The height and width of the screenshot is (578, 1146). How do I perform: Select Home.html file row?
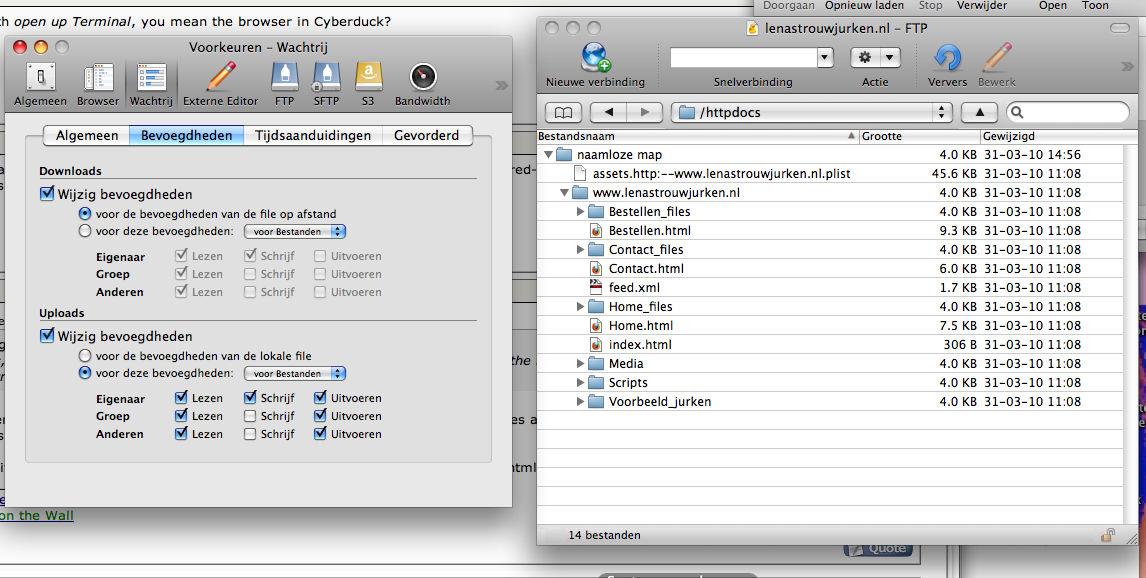point(830,325)
